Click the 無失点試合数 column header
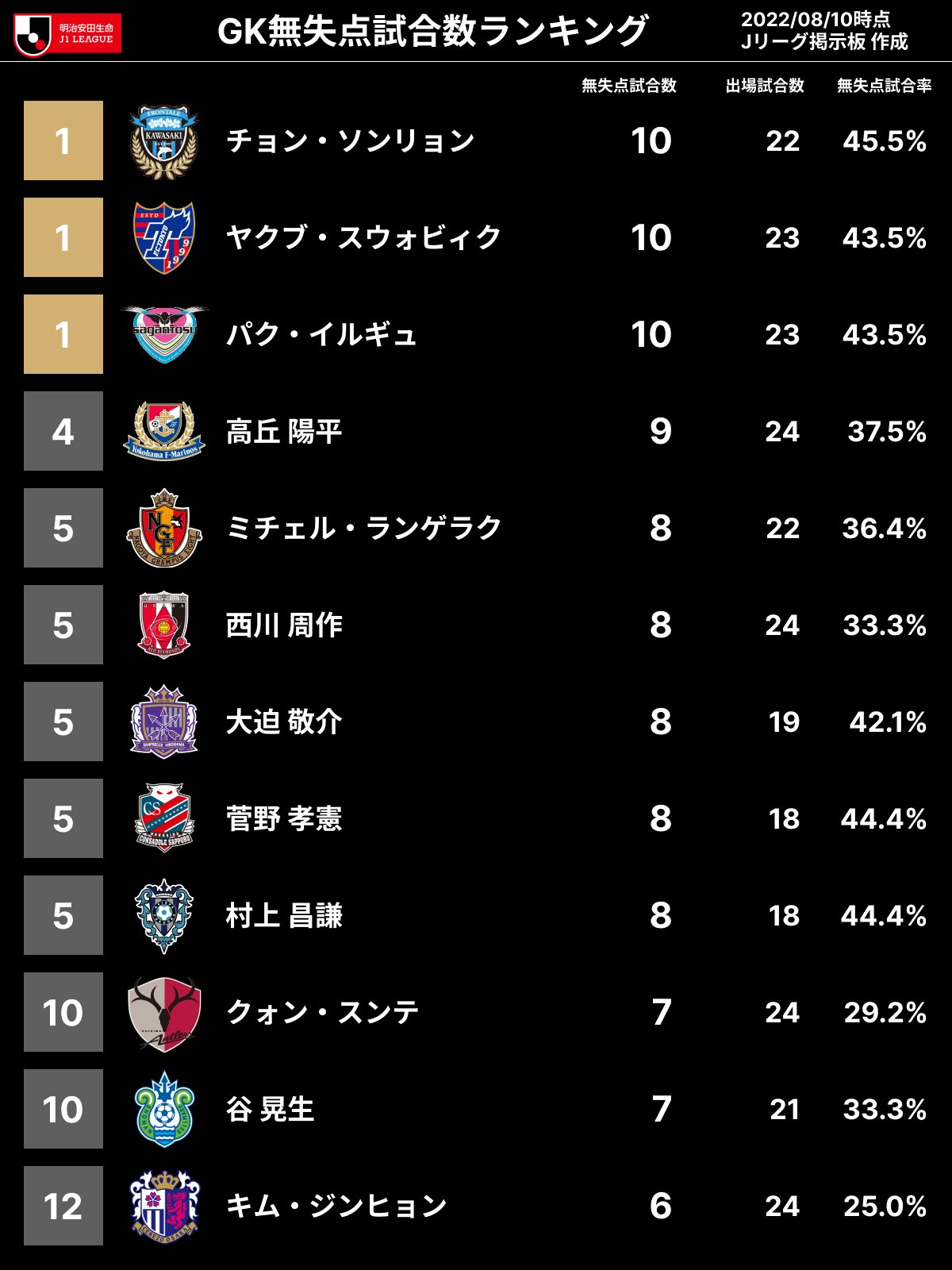Screen dimensions: 952x1270 coord(628,86)
